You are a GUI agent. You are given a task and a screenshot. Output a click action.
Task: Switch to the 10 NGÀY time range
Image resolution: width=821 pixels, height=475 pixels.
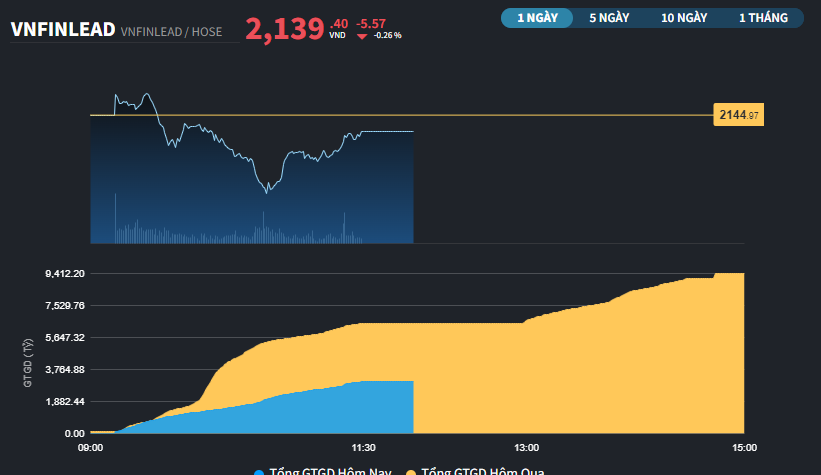tap(684, 18)
